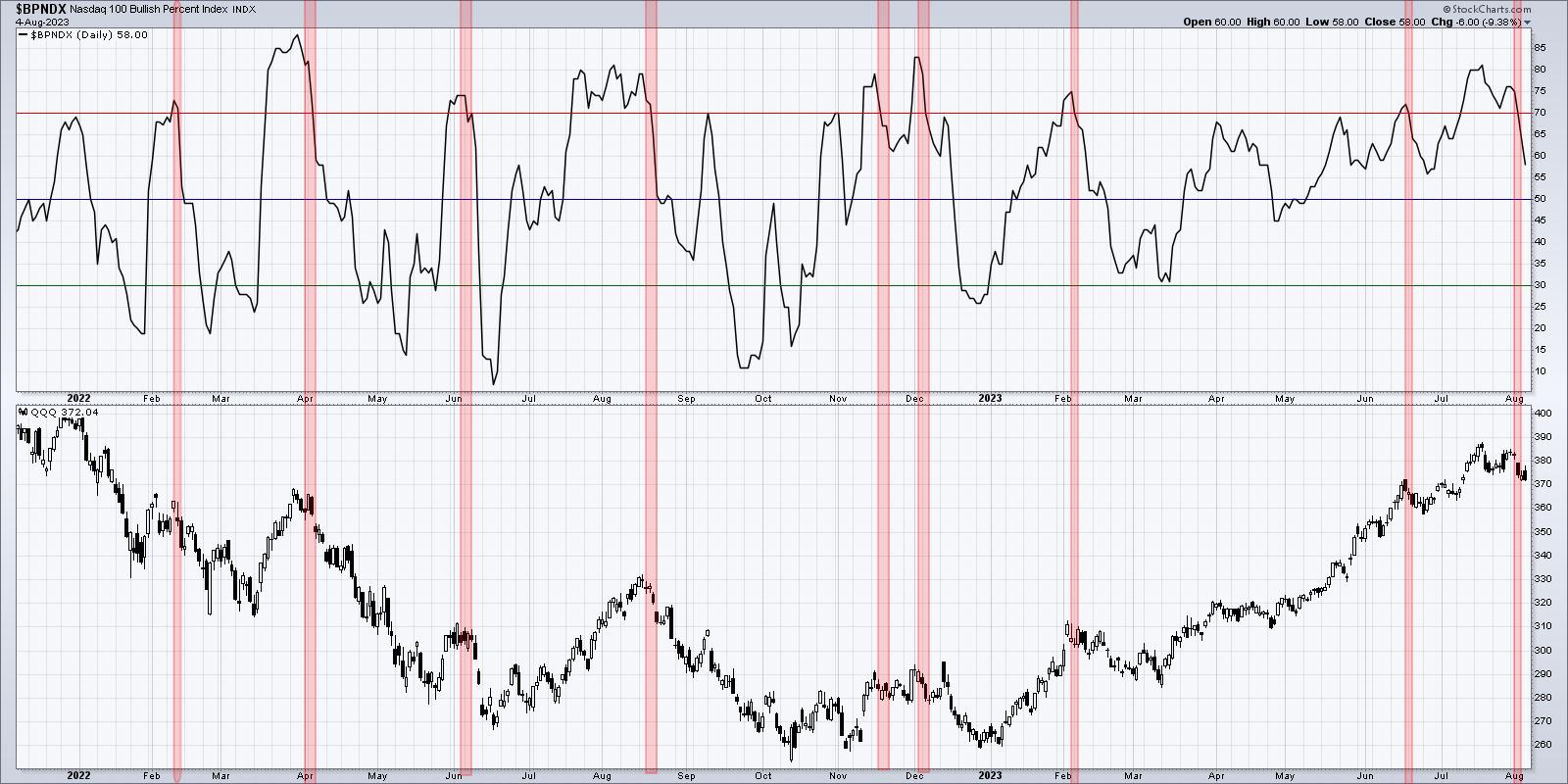Click the Jul 2023 label under the indicator panel
This screenshot has height=784, width=1568.
pos(1442,399)
